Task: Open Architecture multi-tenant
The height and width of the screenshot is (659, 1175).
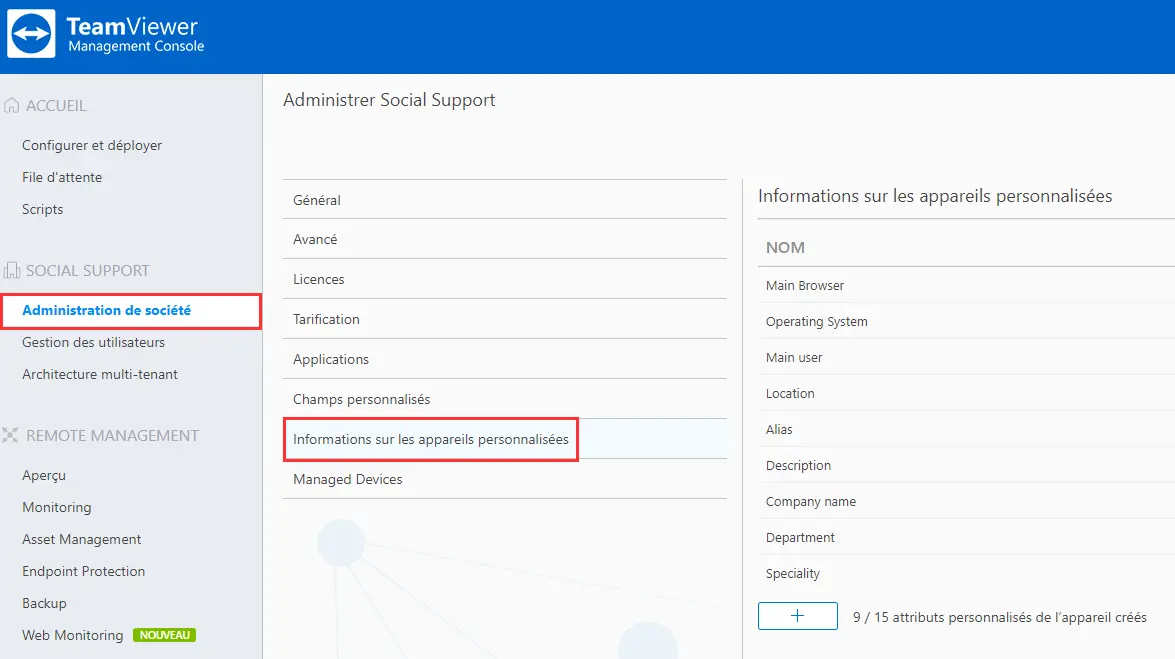Action: point(100,374)
